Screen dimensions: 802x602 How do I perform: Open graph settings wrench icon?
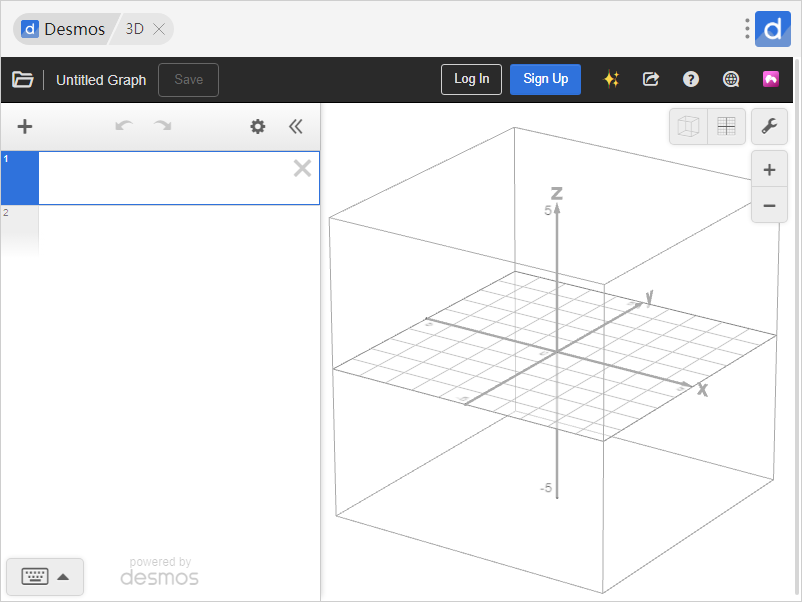click(768, 126)
